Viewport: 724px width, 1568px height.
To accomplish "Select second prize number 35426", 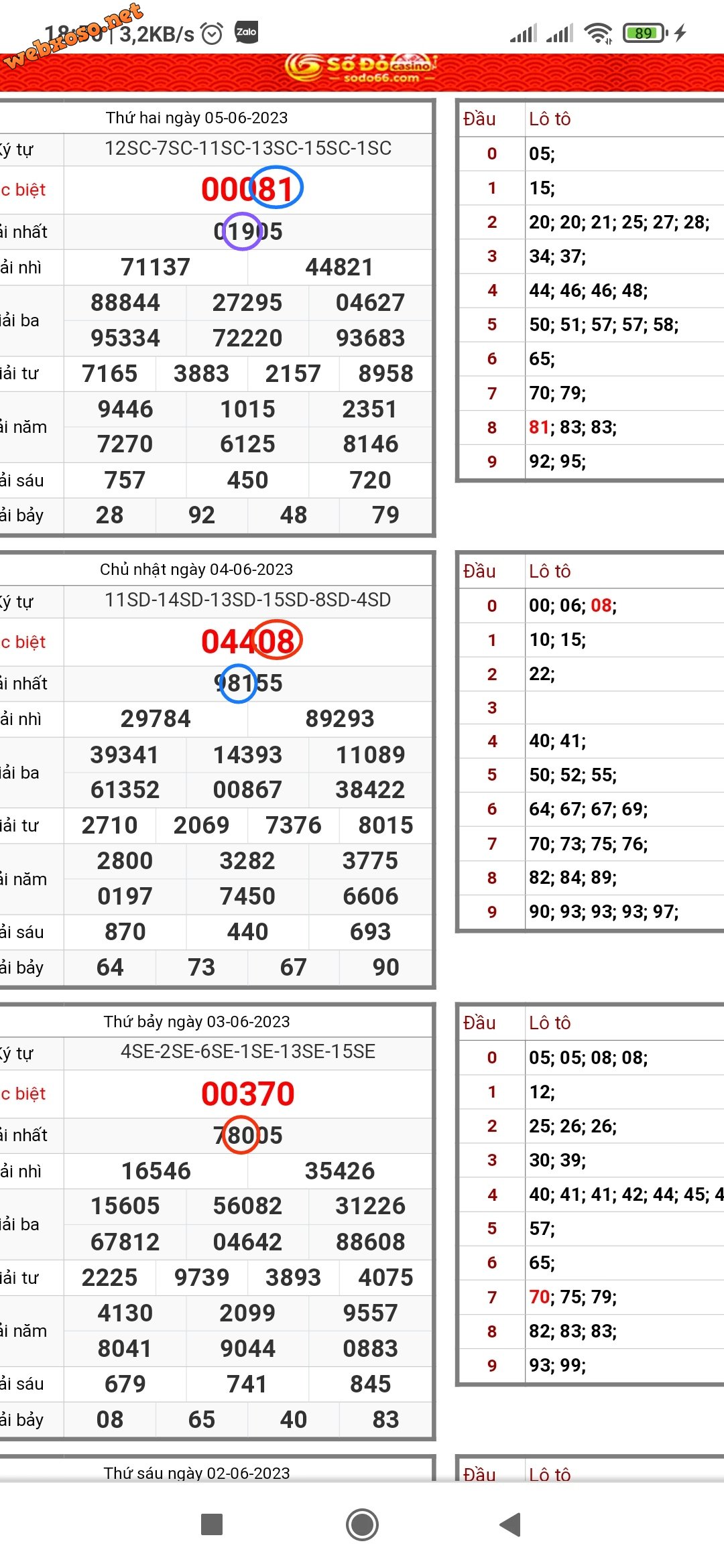I will point(339,1171).
